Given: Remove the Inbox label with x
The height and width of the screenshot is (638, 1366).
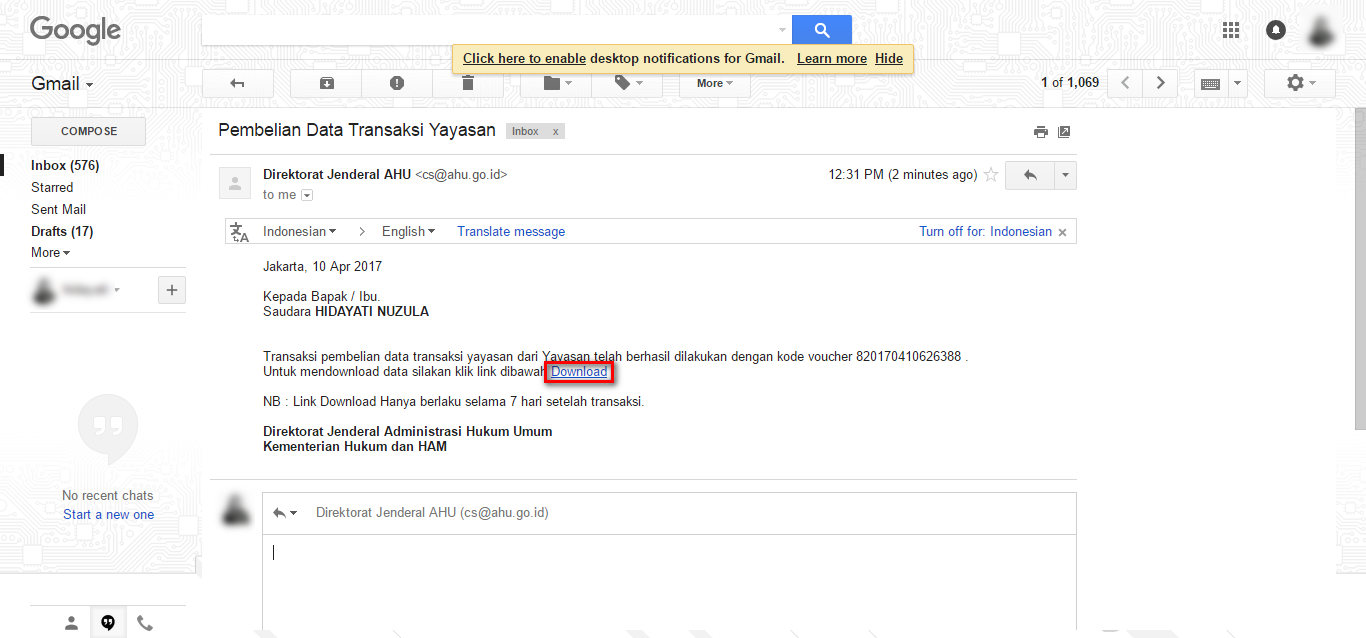Looking at the screenshot, I should (556, 132).
